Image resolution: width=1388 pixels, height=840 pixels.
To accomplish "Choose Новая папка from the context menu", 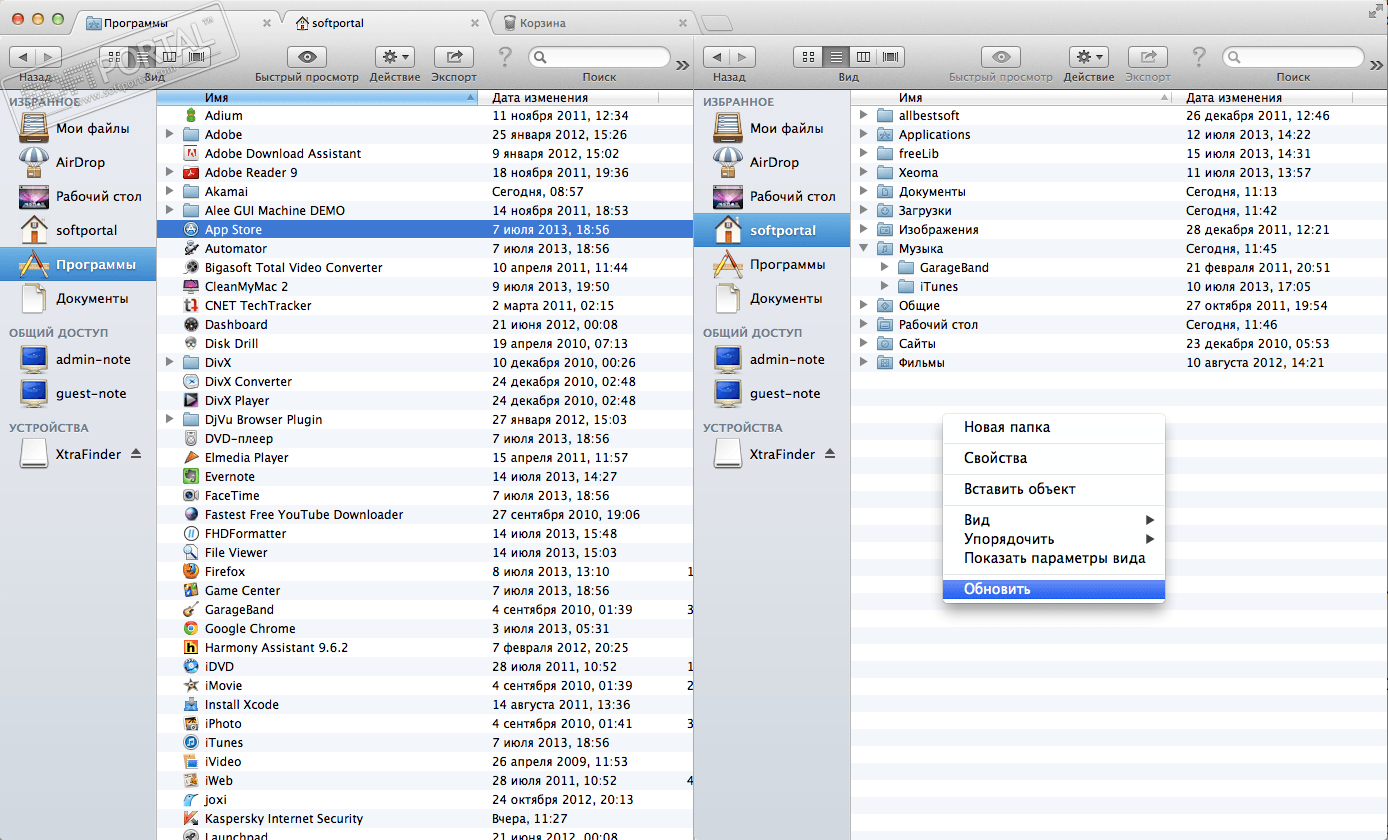I will point(1054,427).
